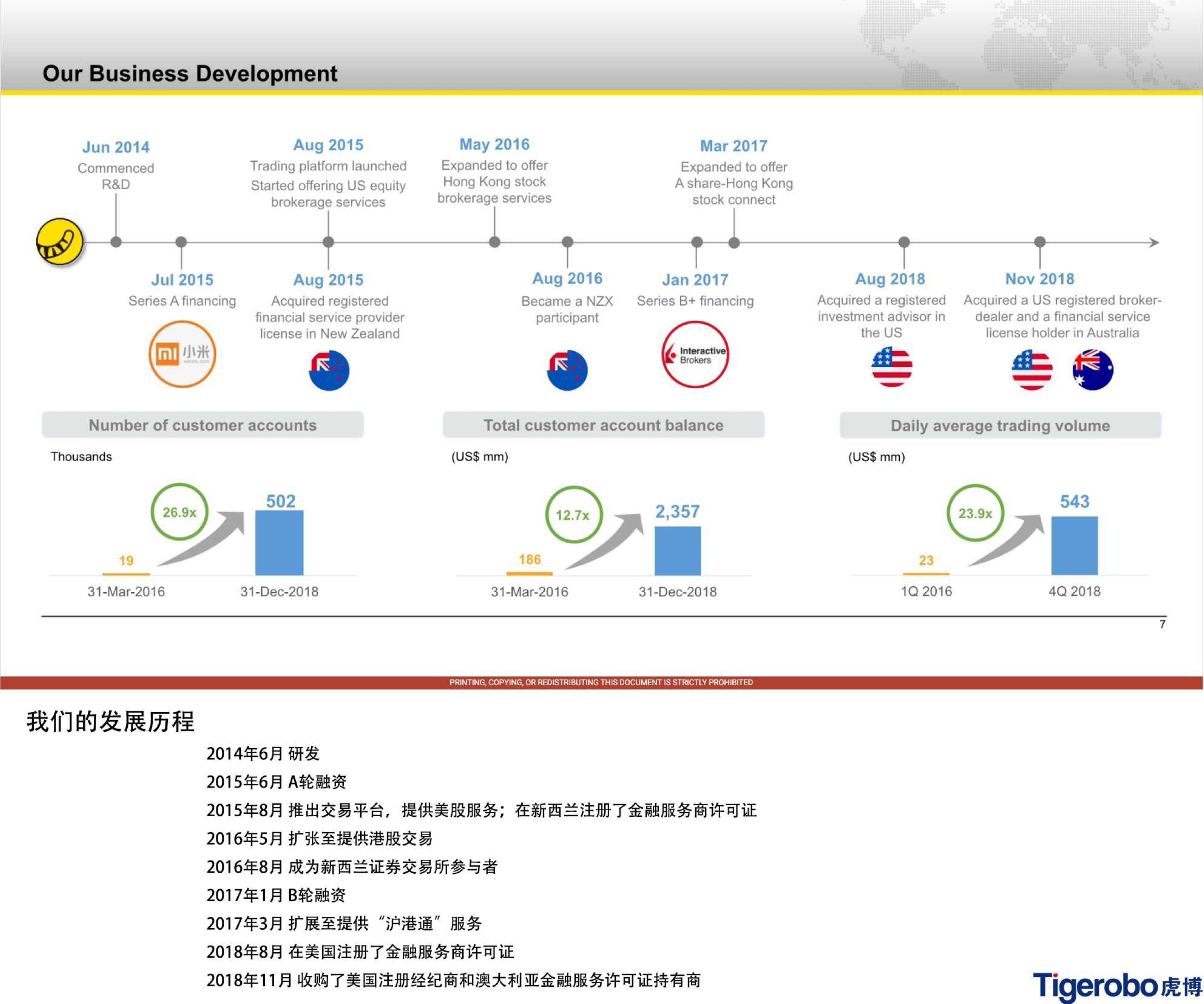Click the orange value 186

[x=530, y=560]
